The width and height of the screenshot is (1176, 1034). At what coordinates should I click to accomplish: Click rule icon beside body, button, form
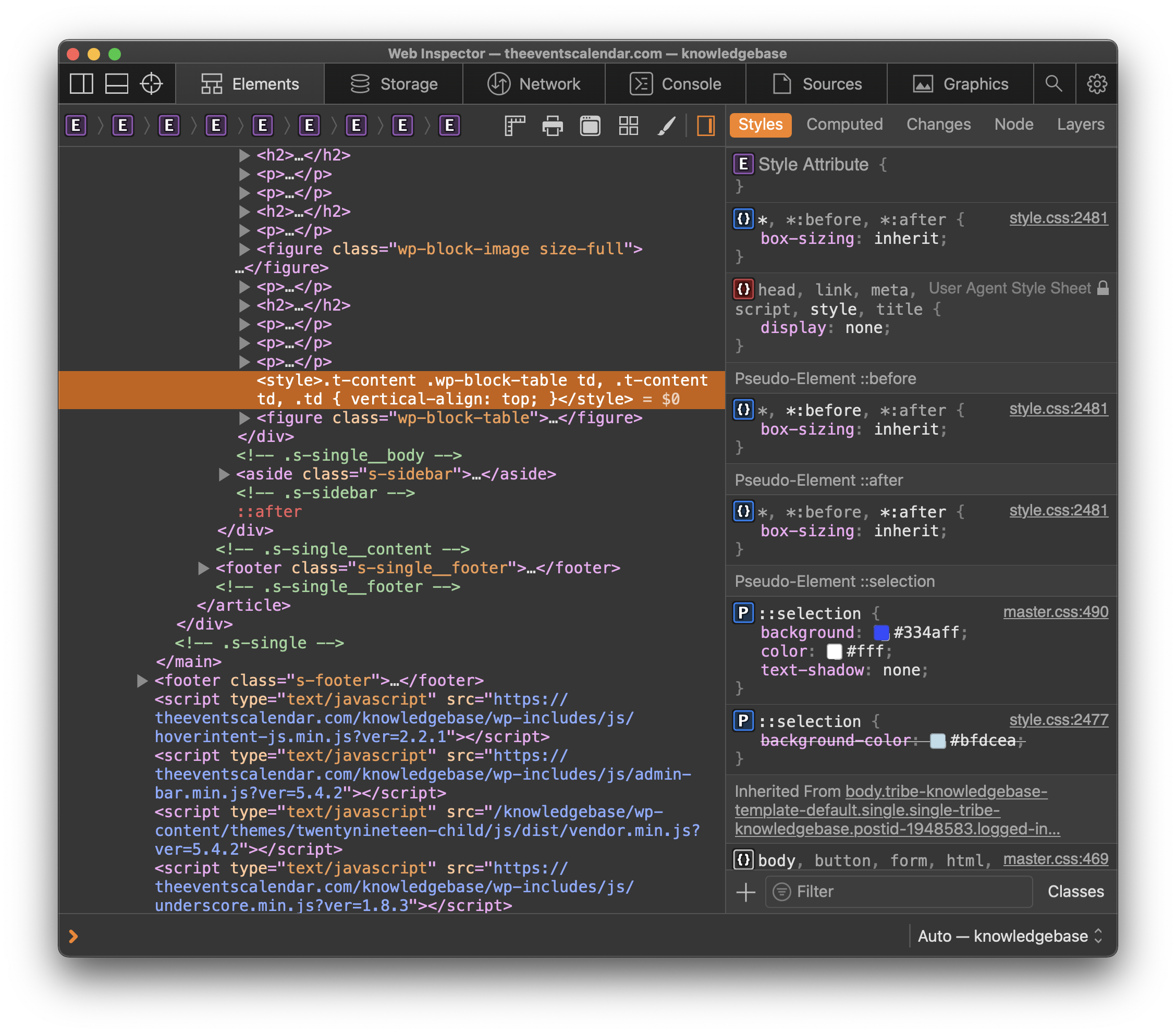[x=743, y=860]
